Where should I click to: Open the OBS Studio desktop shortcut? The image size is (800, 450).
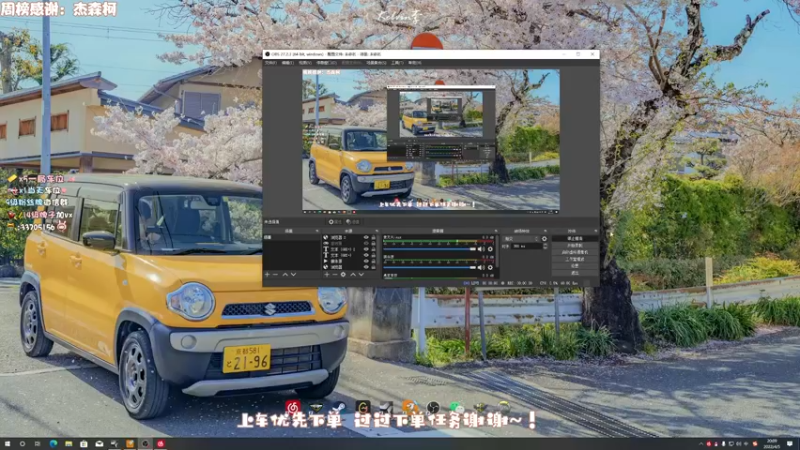(433, 407)
